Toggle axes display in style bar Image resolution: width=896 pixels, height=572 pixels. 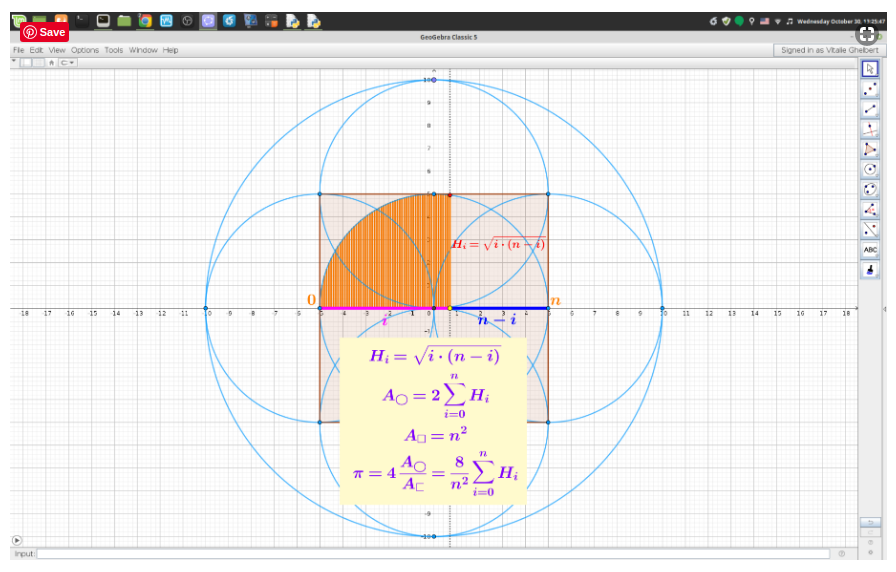[x=26, y=63]
